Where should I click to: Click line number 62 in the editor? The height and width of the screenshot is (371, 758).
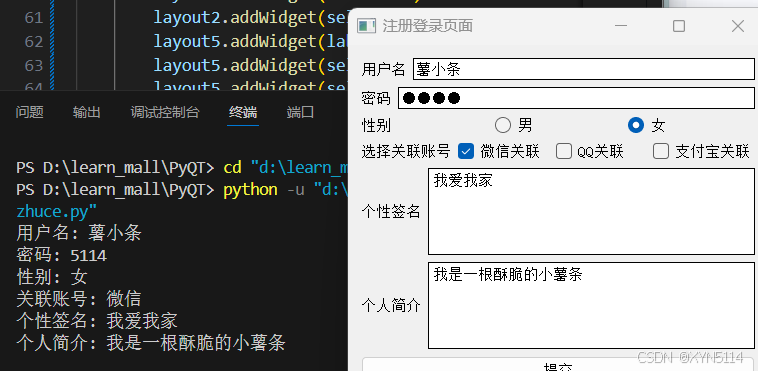pos(34,42)
